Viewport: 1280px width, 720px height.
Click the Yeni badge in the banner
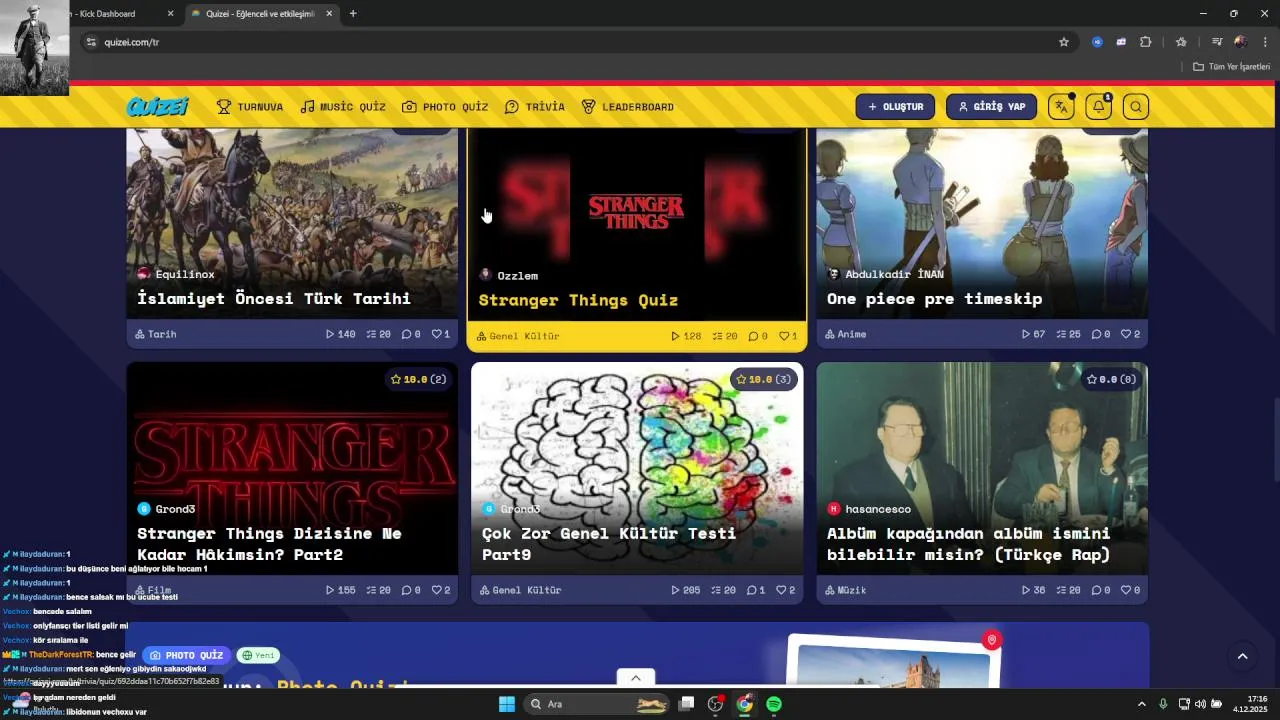(x=258, y=656)
